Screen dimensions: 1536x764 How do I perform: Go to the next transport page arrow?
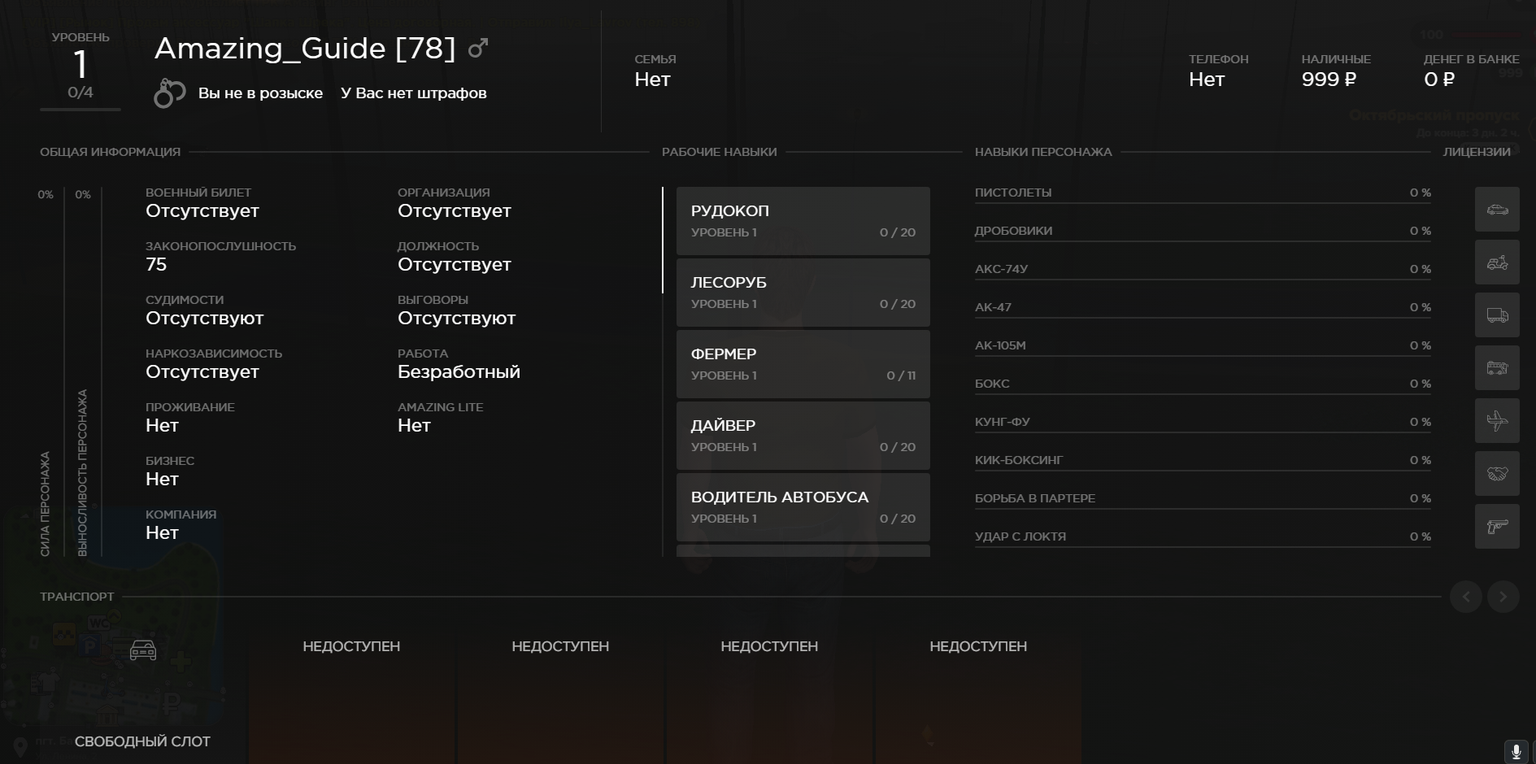point(1503,597)
